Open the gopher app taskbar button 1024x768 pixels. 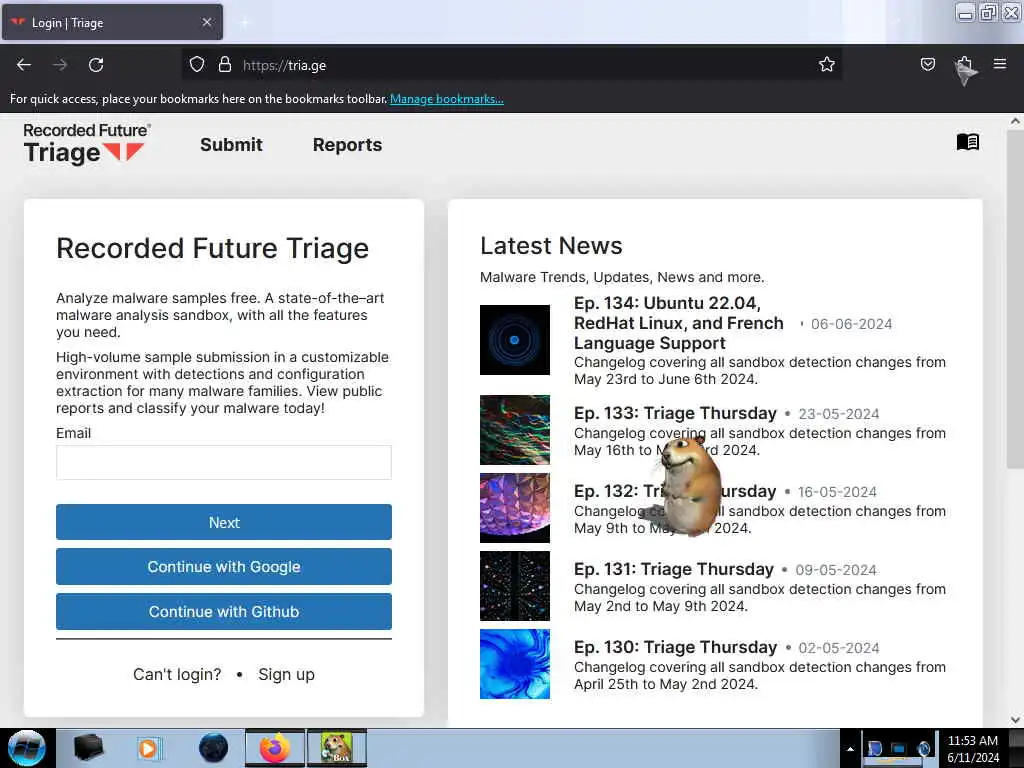337,748
